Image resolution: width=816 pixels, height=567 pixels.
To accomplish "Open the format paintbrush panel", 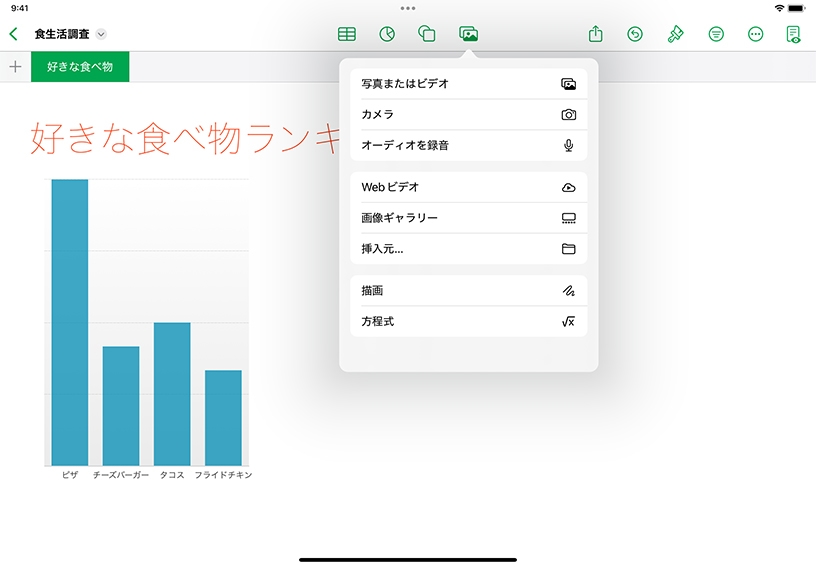I will point(676,34).
